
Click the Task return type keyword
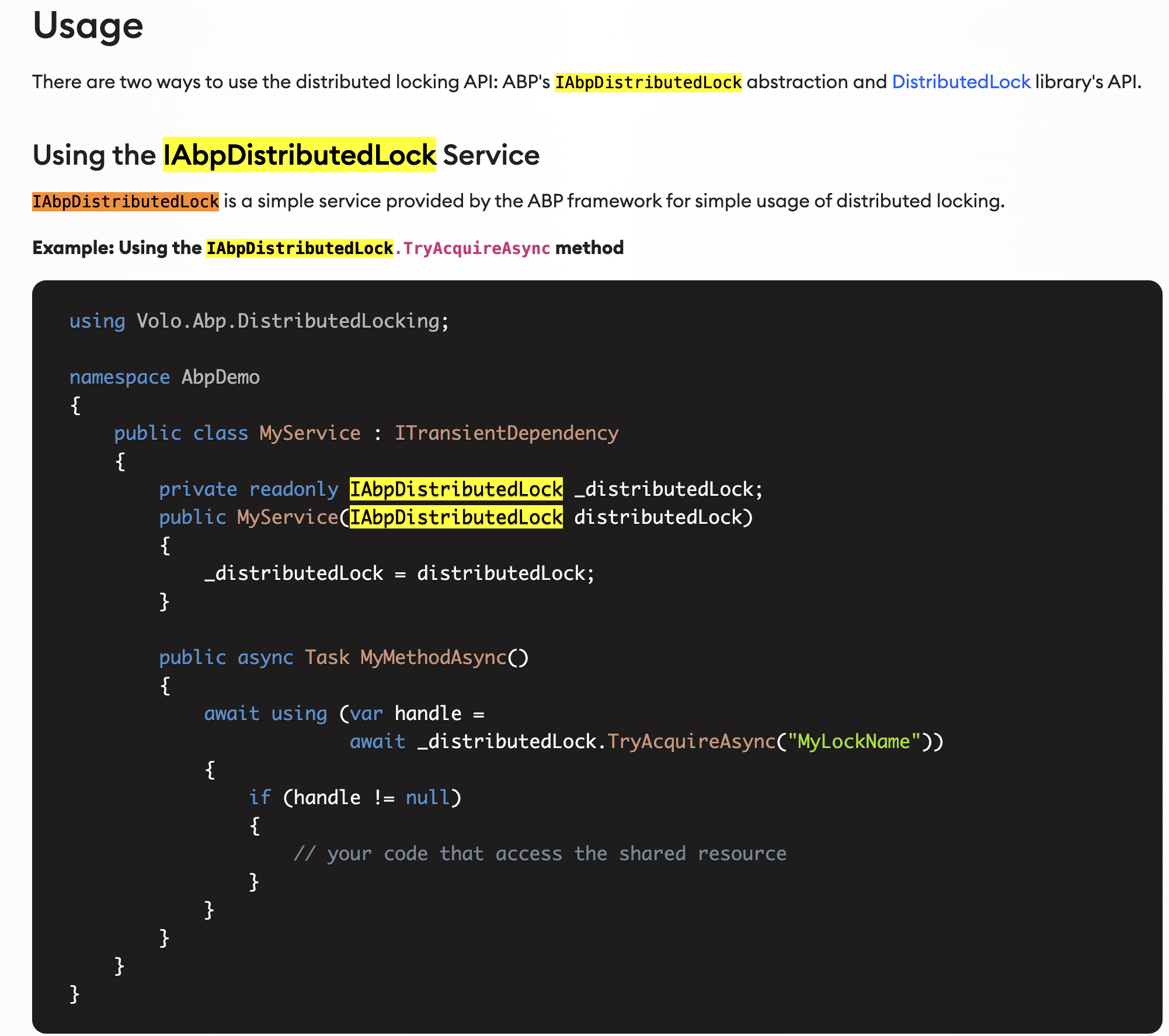click(327, 657)
